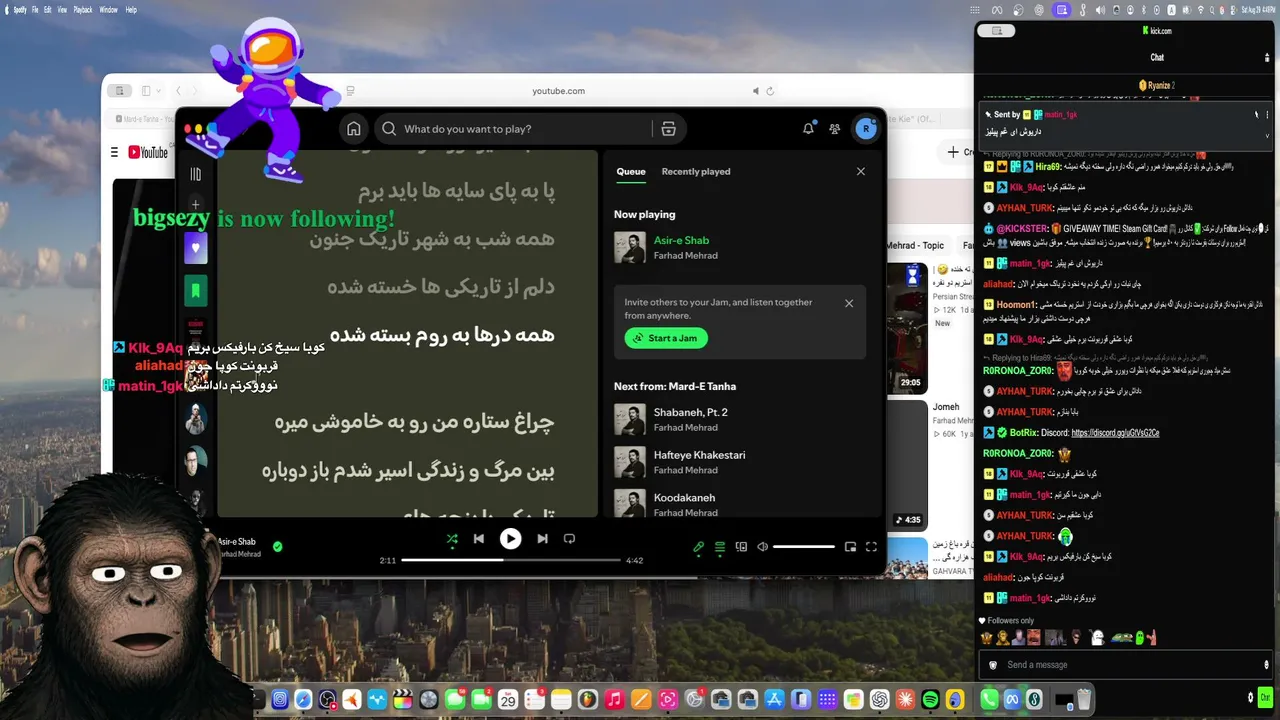The width and height of the screenshot is (1280, 720).
Task: Open Spotify Friend Activity icon
Action: pyautogui.click(x=835, y=129)
